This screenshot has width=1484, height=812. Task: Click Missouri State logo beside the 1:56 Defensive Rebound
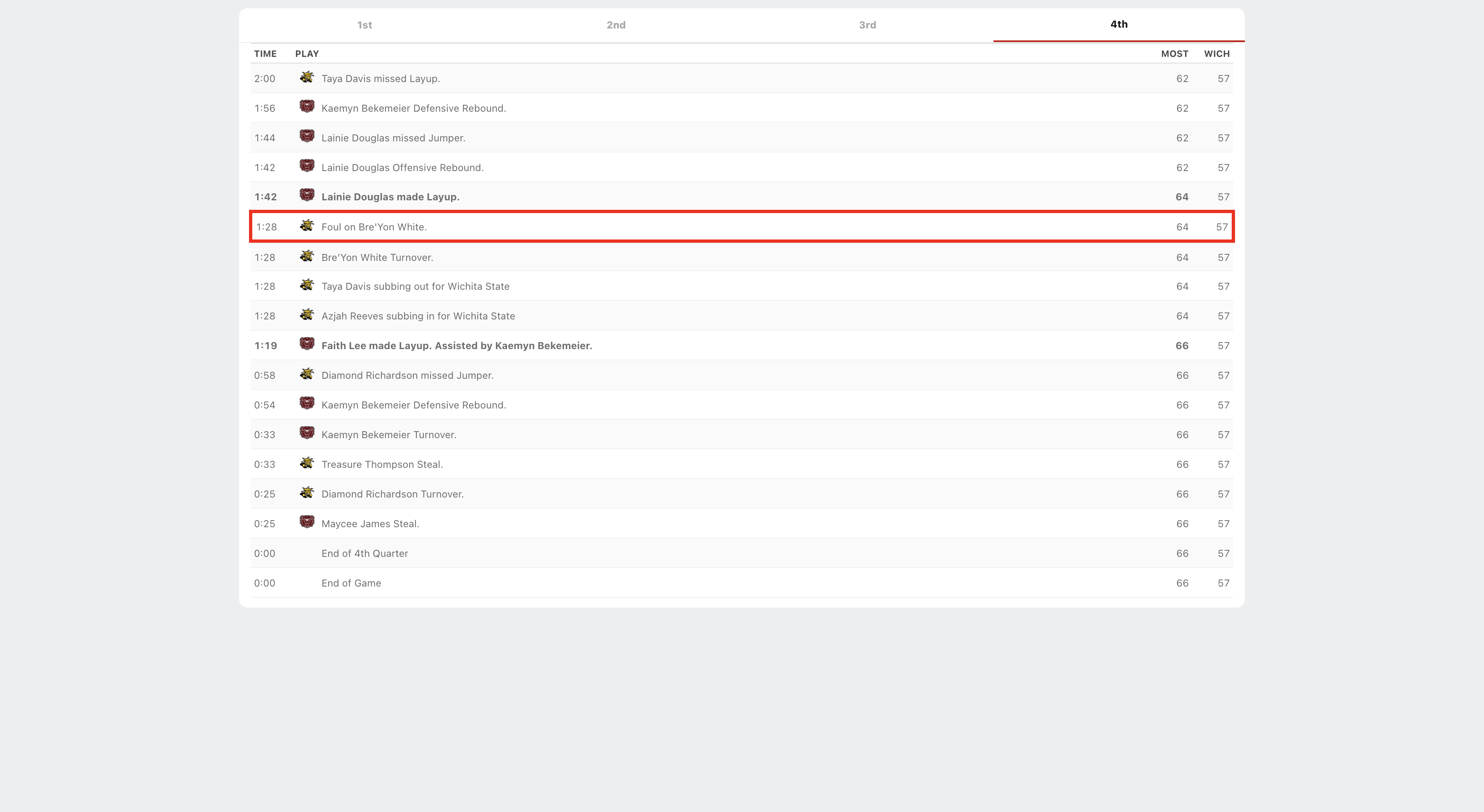(x=306, y=107)
